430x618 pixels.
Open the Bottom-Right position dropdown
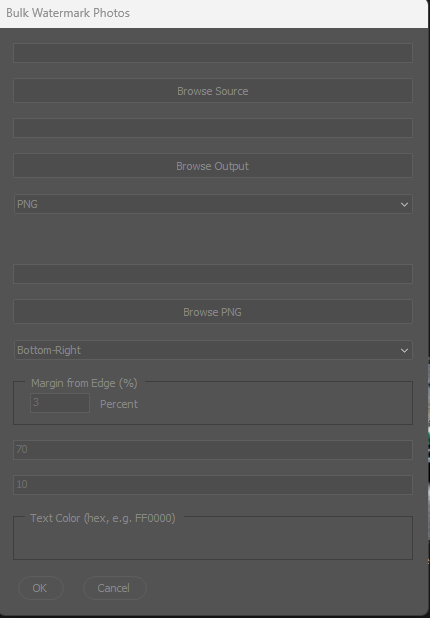point(213,350)
